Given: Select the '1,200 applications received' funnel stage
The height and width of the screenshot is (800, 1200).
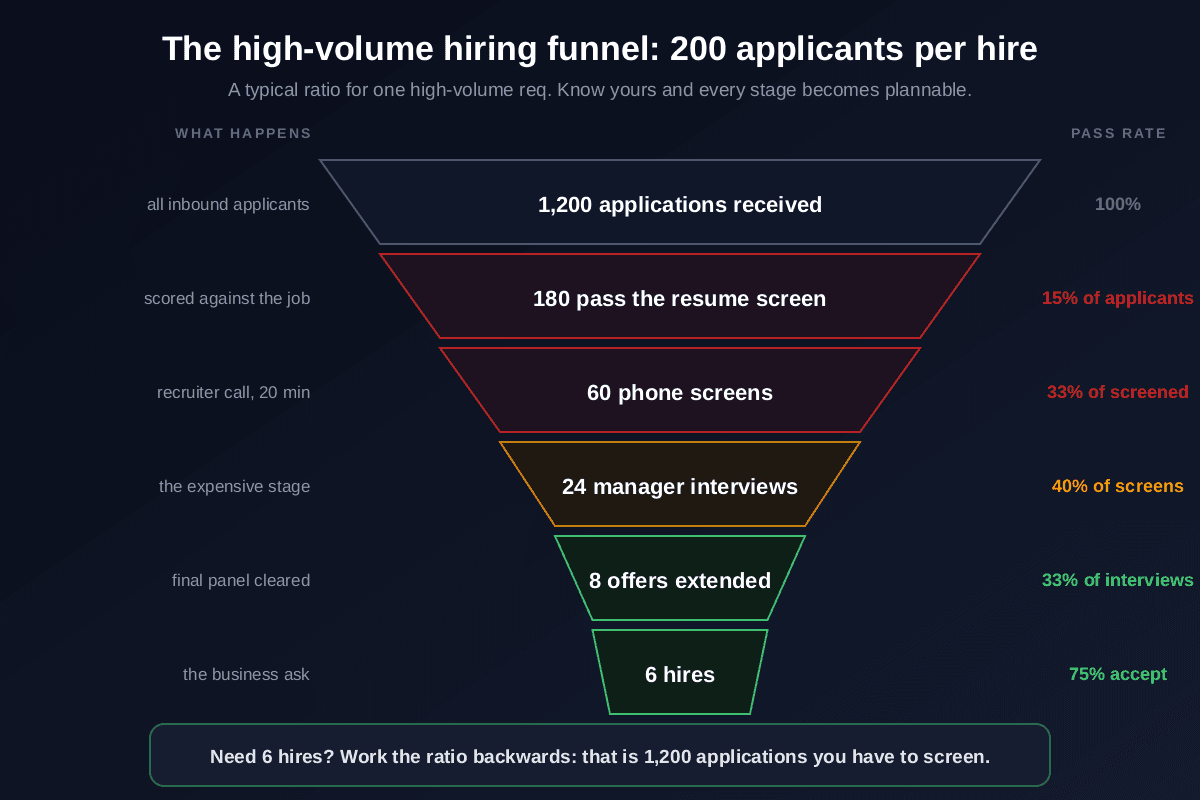Looking at the screenshot, I should click(680, 202).
